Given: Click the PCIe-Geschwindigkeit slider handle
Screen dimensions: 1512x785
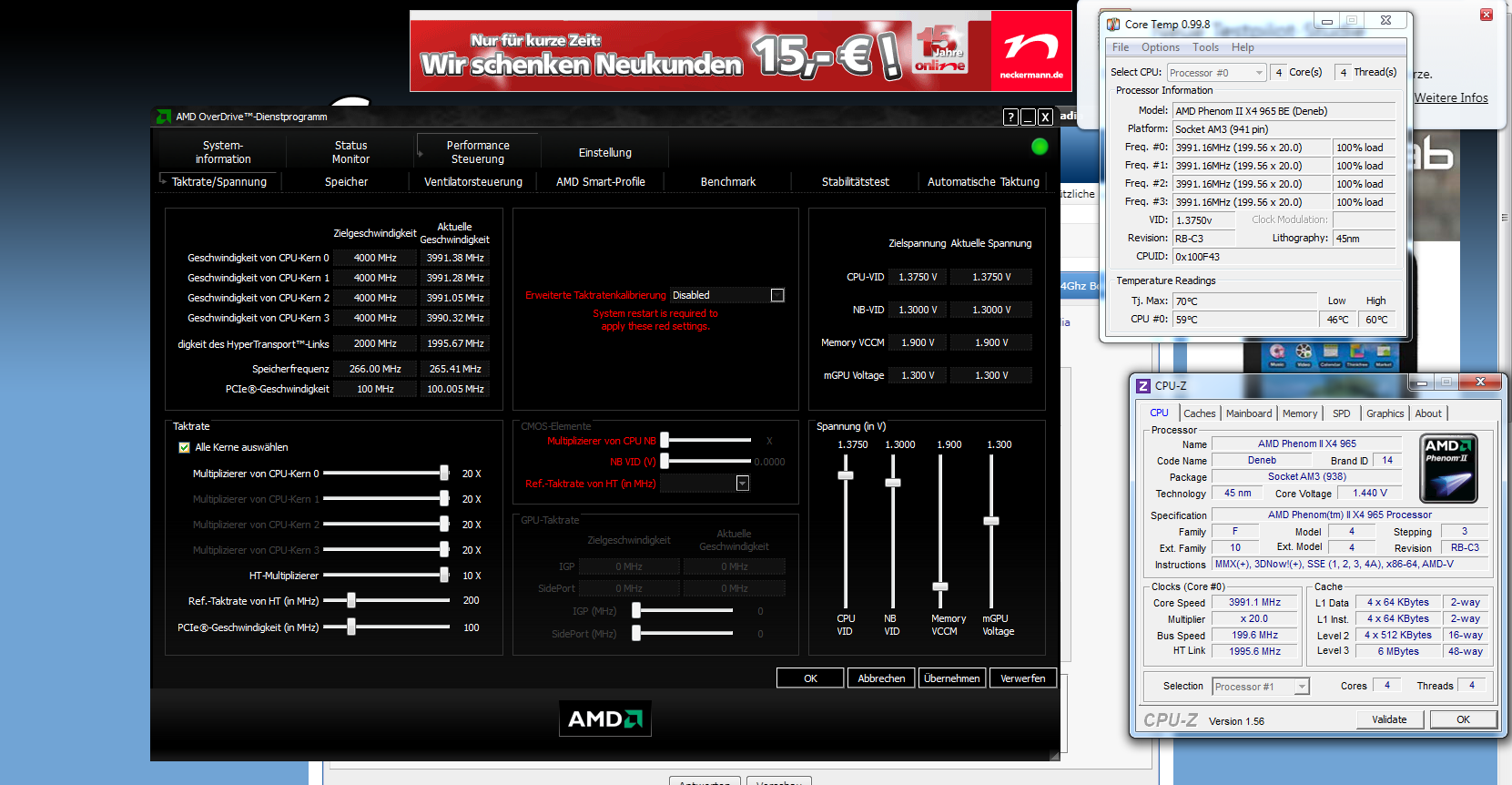Looking at the screenshot, I should click(351, 627).
